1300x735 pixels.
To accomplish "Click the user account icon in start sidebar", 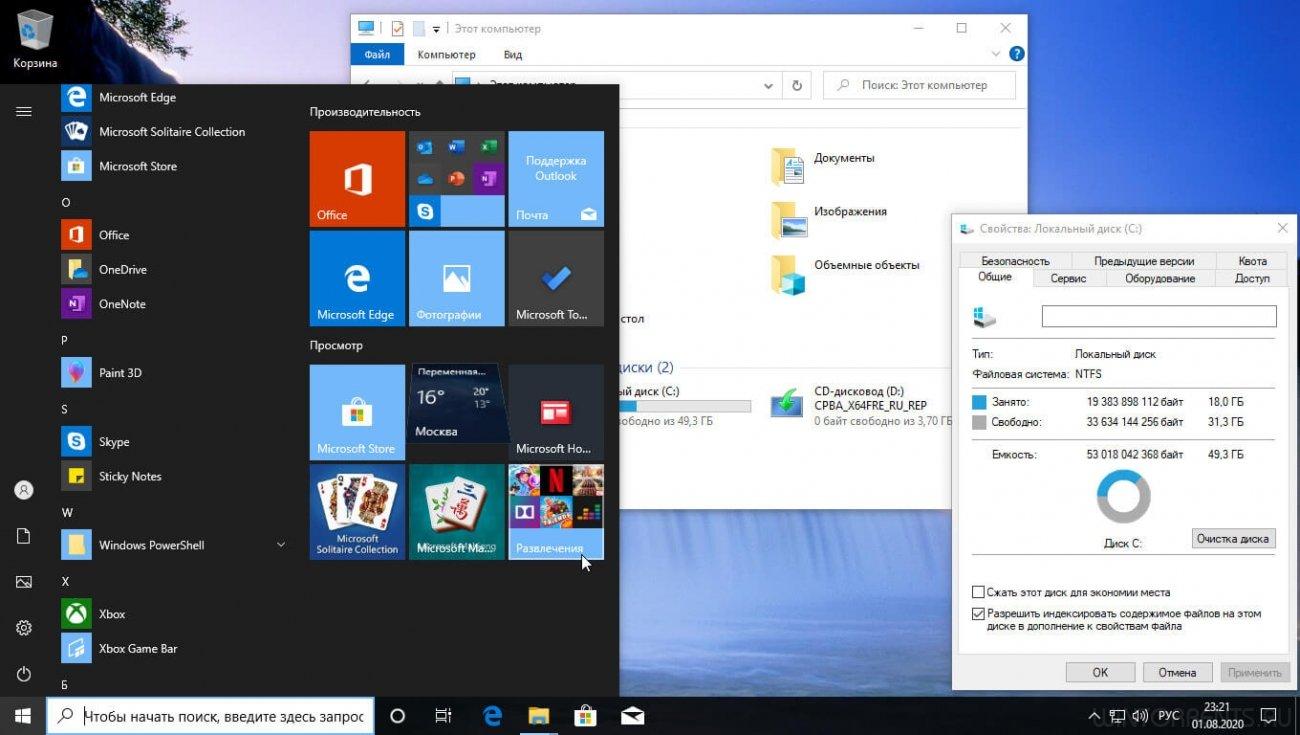I will 24,490.
